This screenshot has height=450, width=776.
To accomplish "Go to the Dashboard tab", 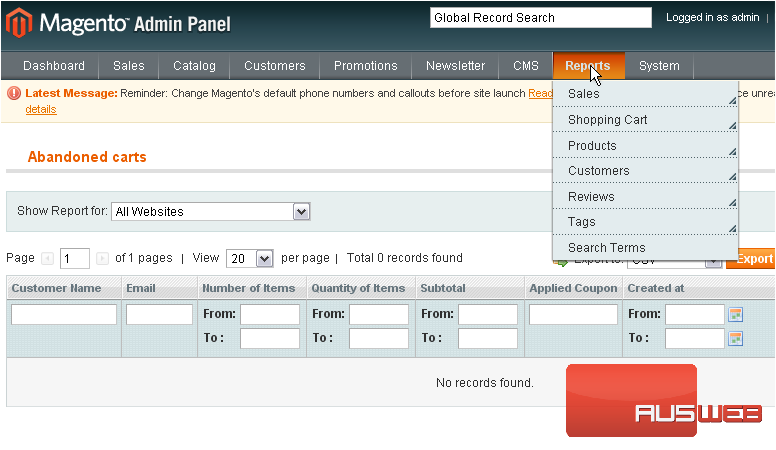I will 54,66.
